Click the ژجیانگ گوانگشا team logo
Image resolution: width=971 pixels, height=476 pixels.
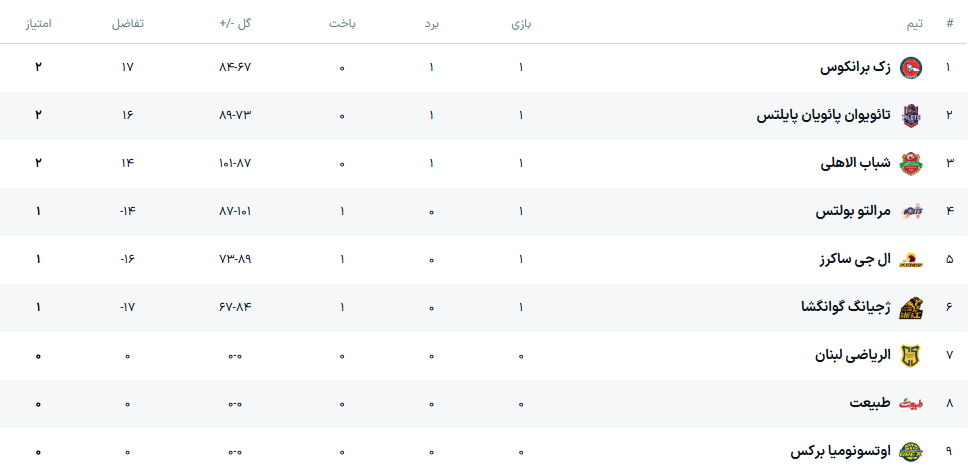[x=911, y=308]
